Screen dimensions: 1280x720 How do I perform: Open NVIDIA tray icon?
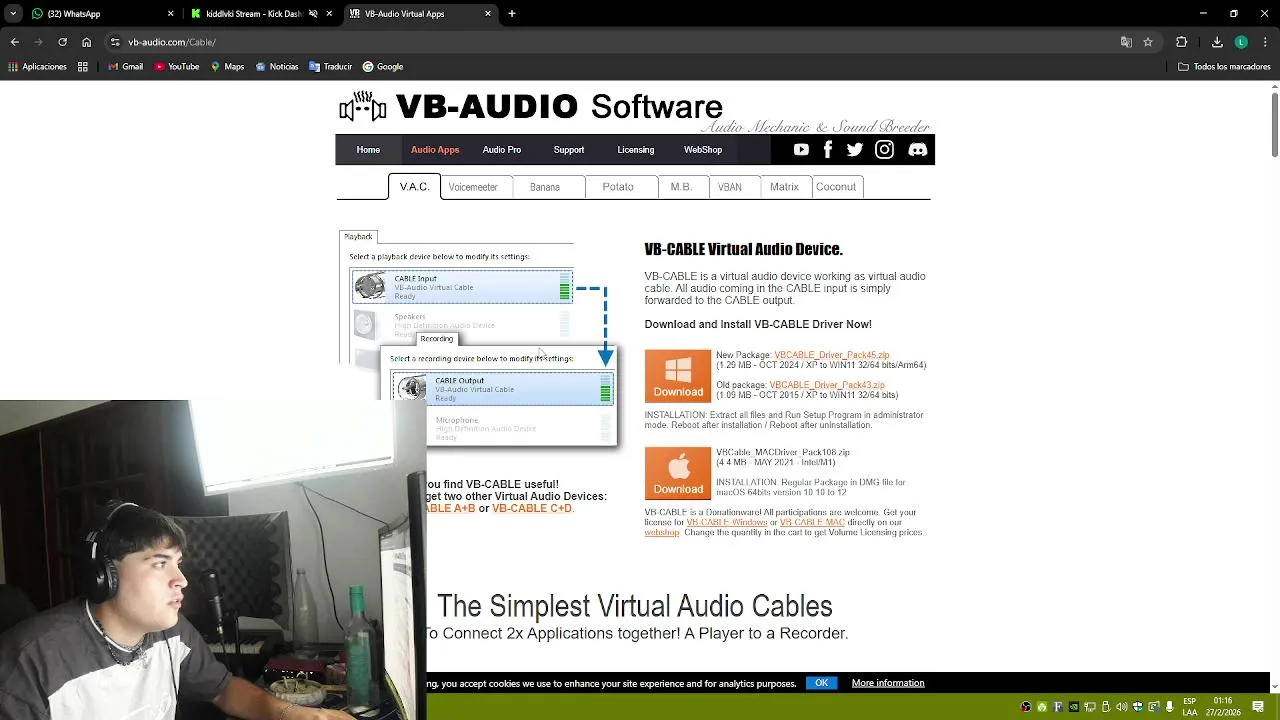[x=1074, y=707]
